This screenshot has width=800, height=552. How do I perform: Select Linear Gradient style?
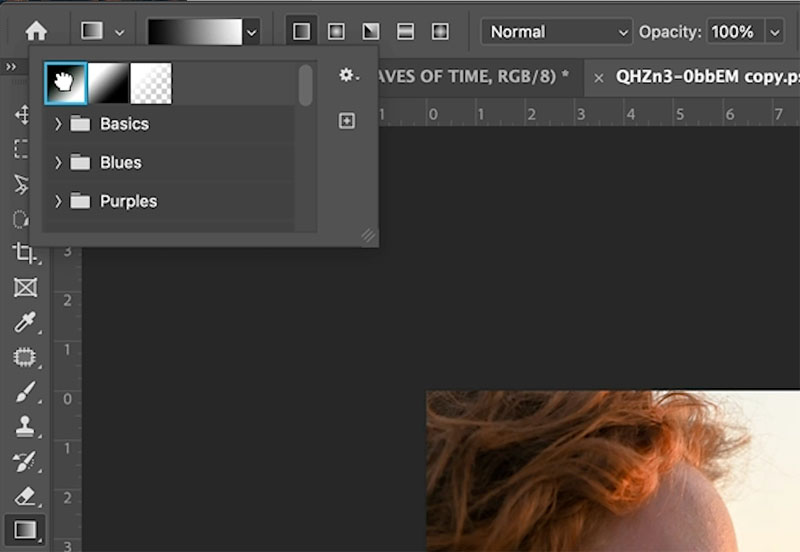(302, 32)
